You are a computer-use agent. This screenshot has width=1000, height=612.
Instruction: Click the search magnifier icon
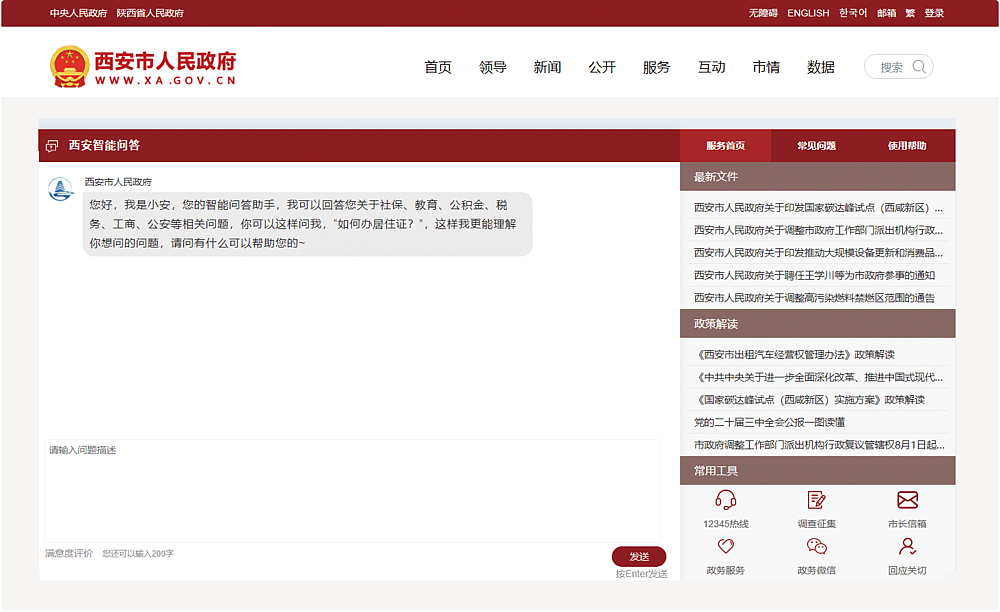click(920, 67)
